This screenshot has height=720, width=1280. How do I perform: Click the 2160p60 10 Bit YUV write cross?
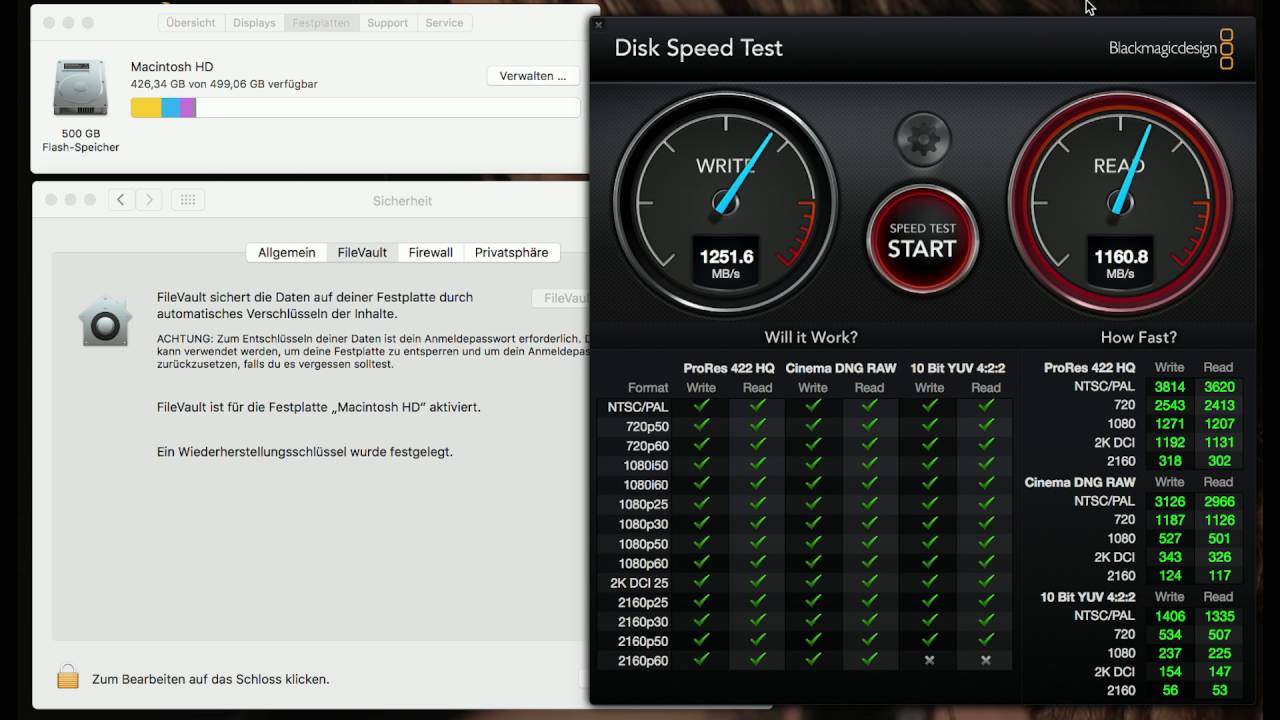929,660
